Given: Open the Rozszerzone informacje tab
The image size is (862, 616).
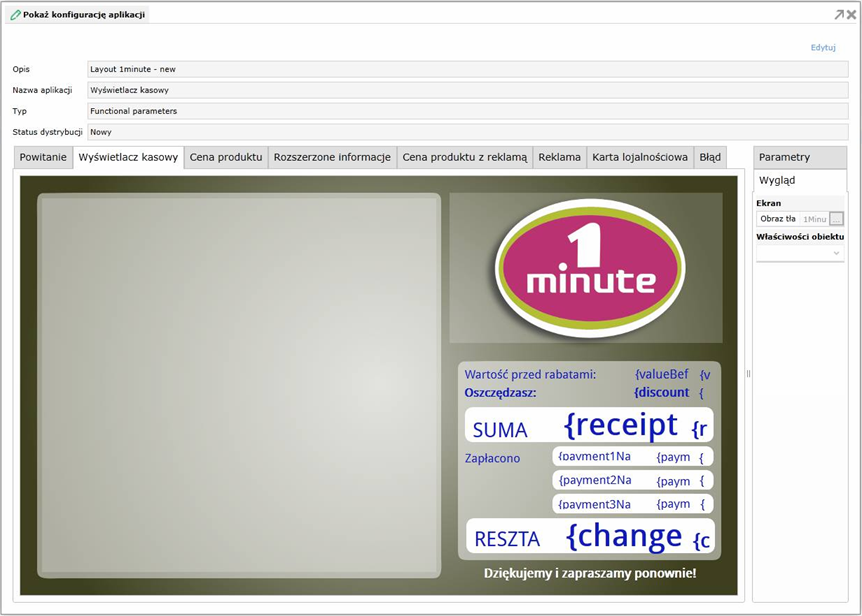Looking at the screenshot, I should 332,157.
